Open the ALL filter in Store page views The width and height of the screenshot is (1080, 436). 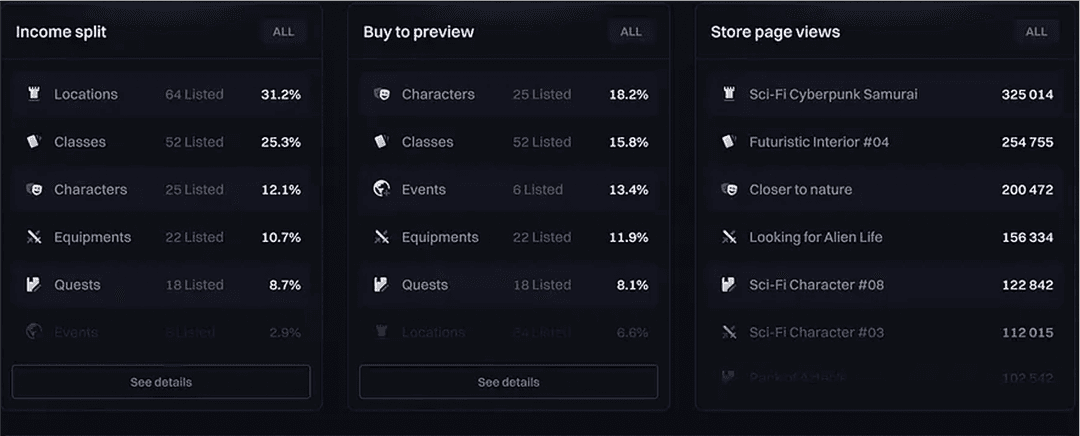[1037, 32]
